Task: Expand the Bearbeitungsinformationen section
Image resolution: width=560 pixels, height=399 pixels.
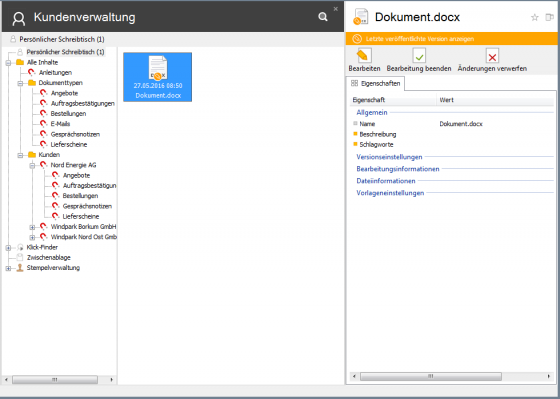Action: pos(398,169)
